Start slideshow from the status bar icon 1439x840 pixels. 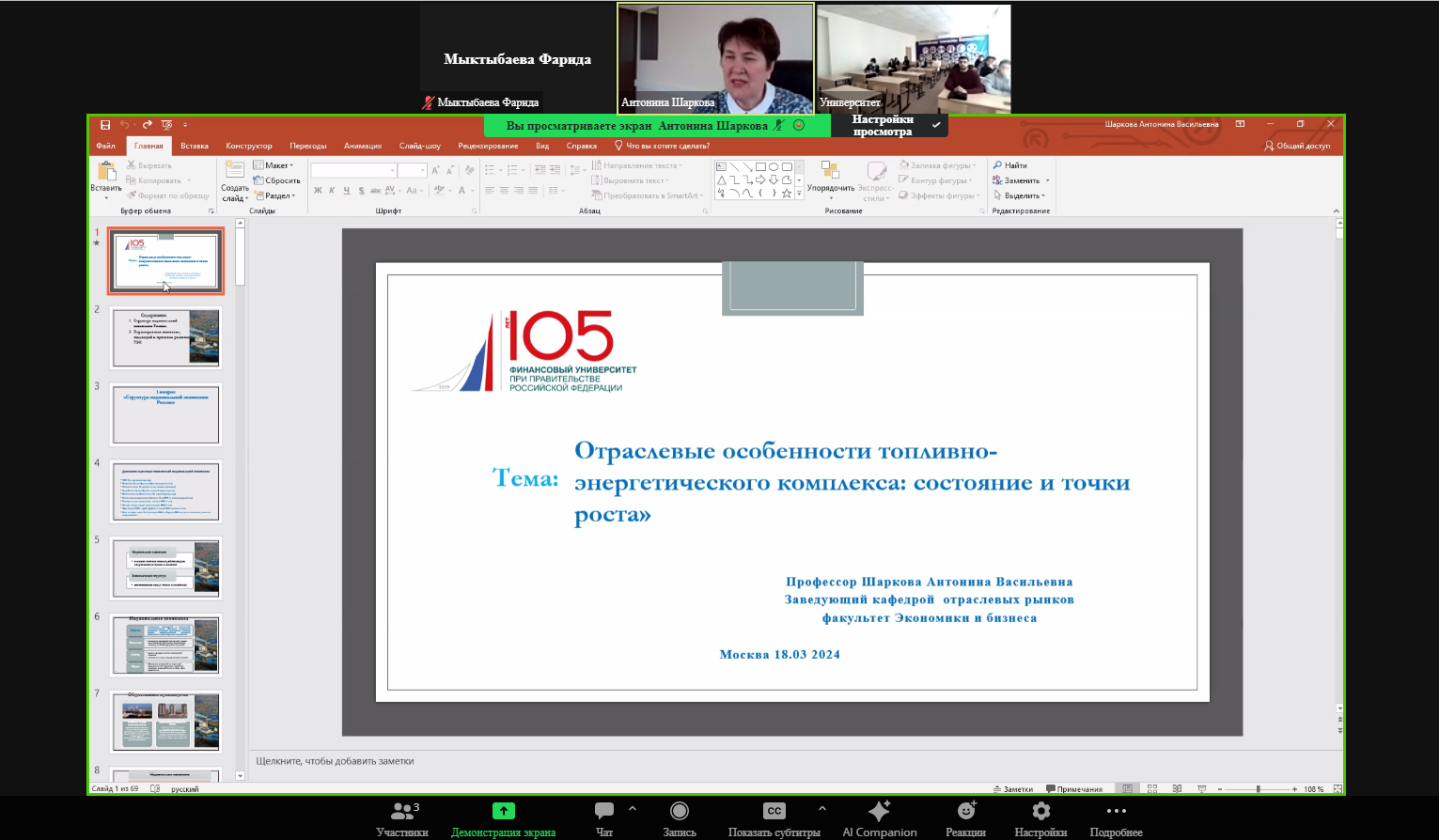point(1203,788)
